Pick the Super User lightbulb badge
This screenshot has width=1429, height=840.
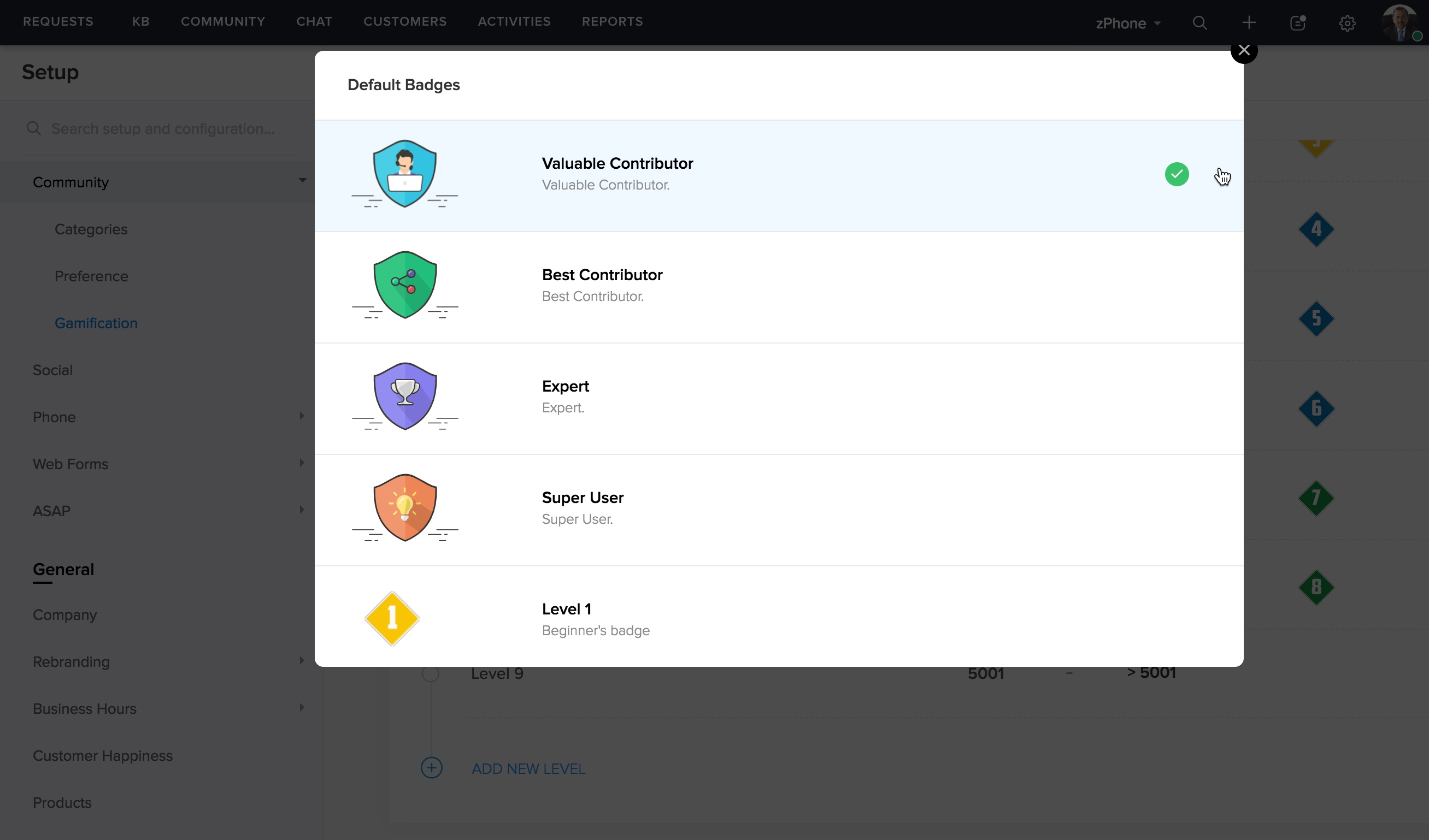click(x=404, y=508)
